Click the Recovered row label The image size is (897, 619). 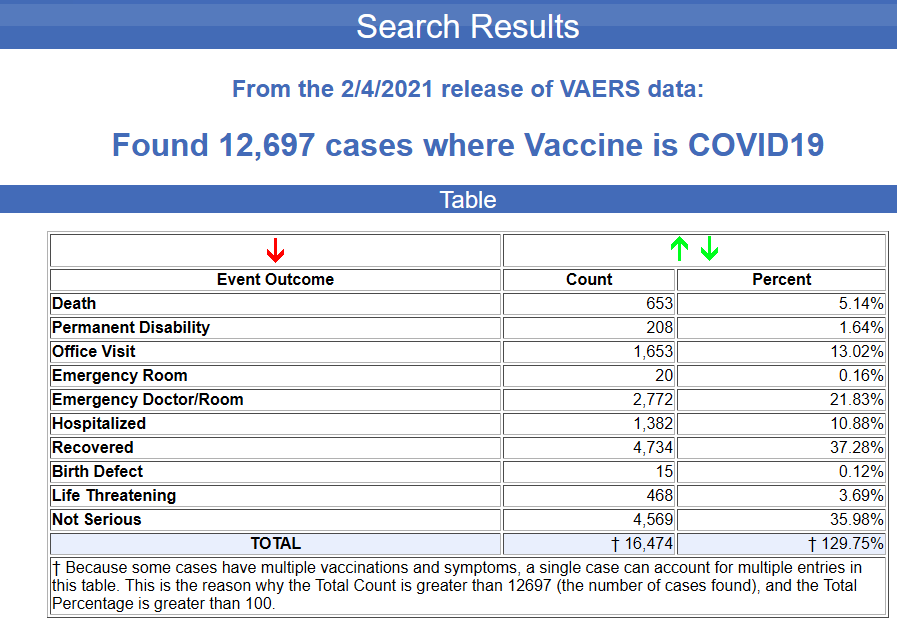tap(93, 448)
